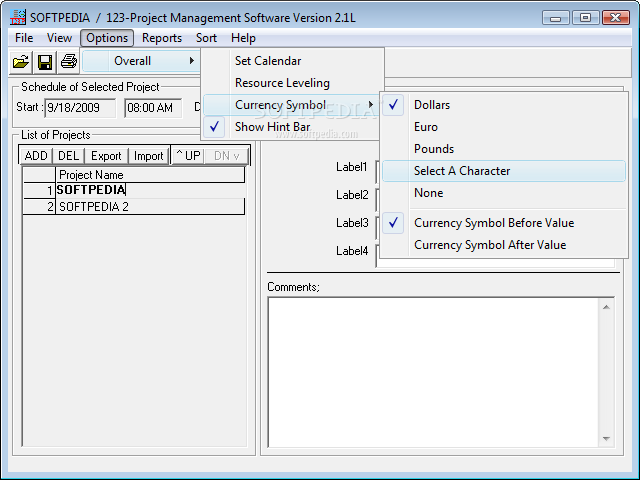Screen dimensions: 640x480
Task: Enable Currency Symbol After Value
Action: [x=504, y=245]
